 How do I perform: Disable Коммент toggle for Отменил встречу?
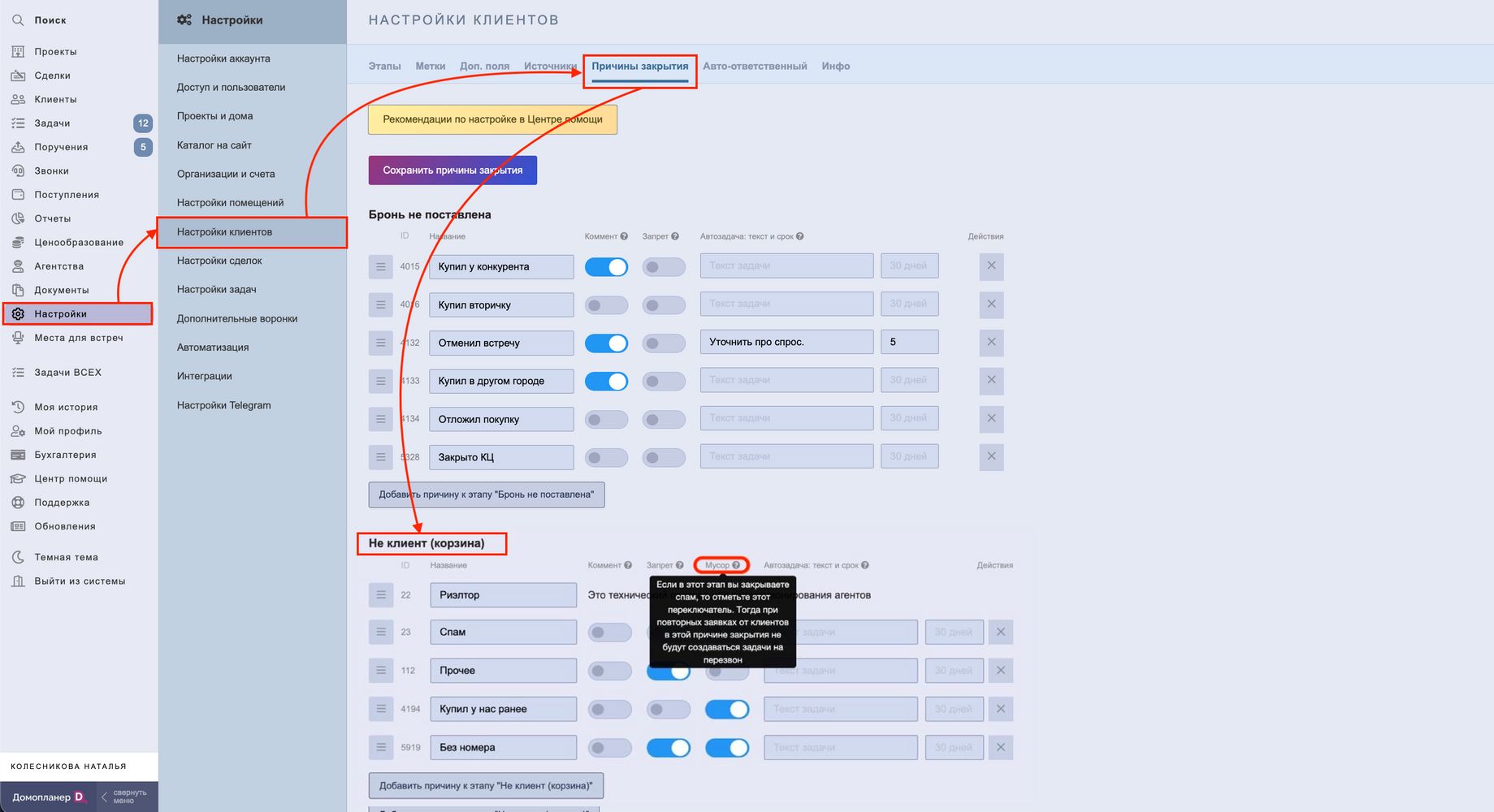point(606,343)
